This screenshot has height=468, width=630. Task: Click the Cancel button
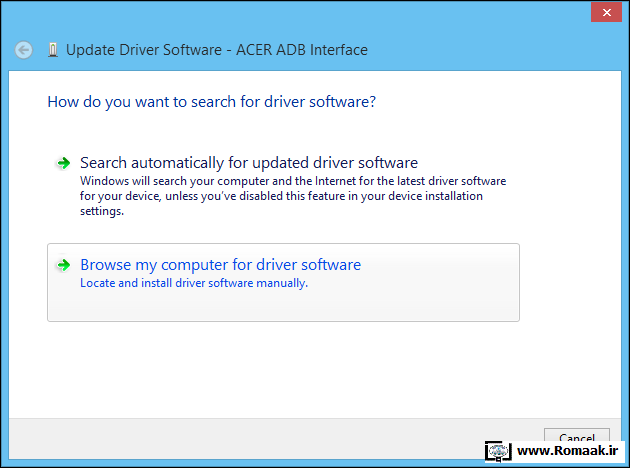point(577,437)
